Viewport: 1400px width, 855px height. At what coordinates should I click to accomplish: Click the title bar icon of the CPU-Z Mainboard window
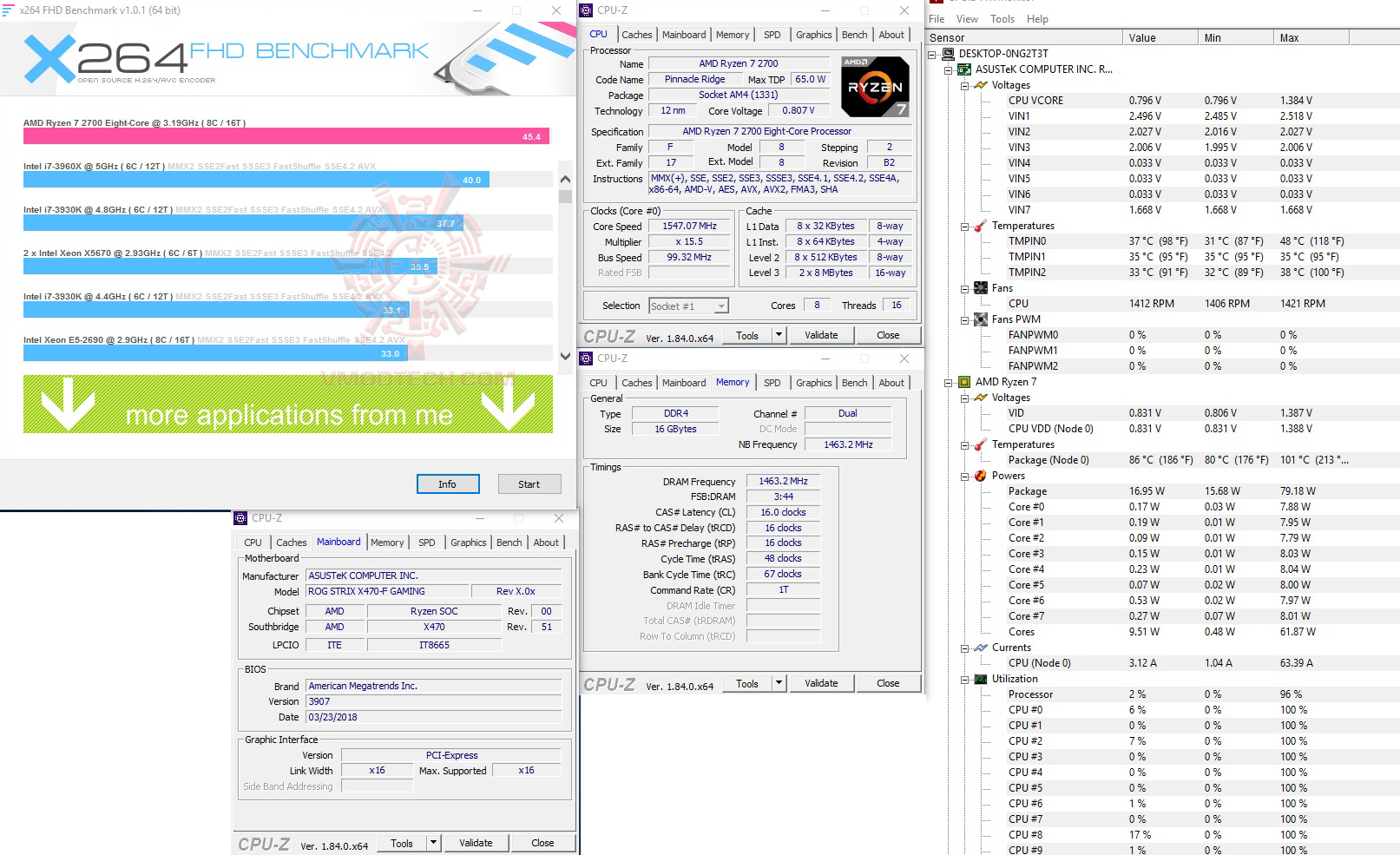(x=241, y=518)
